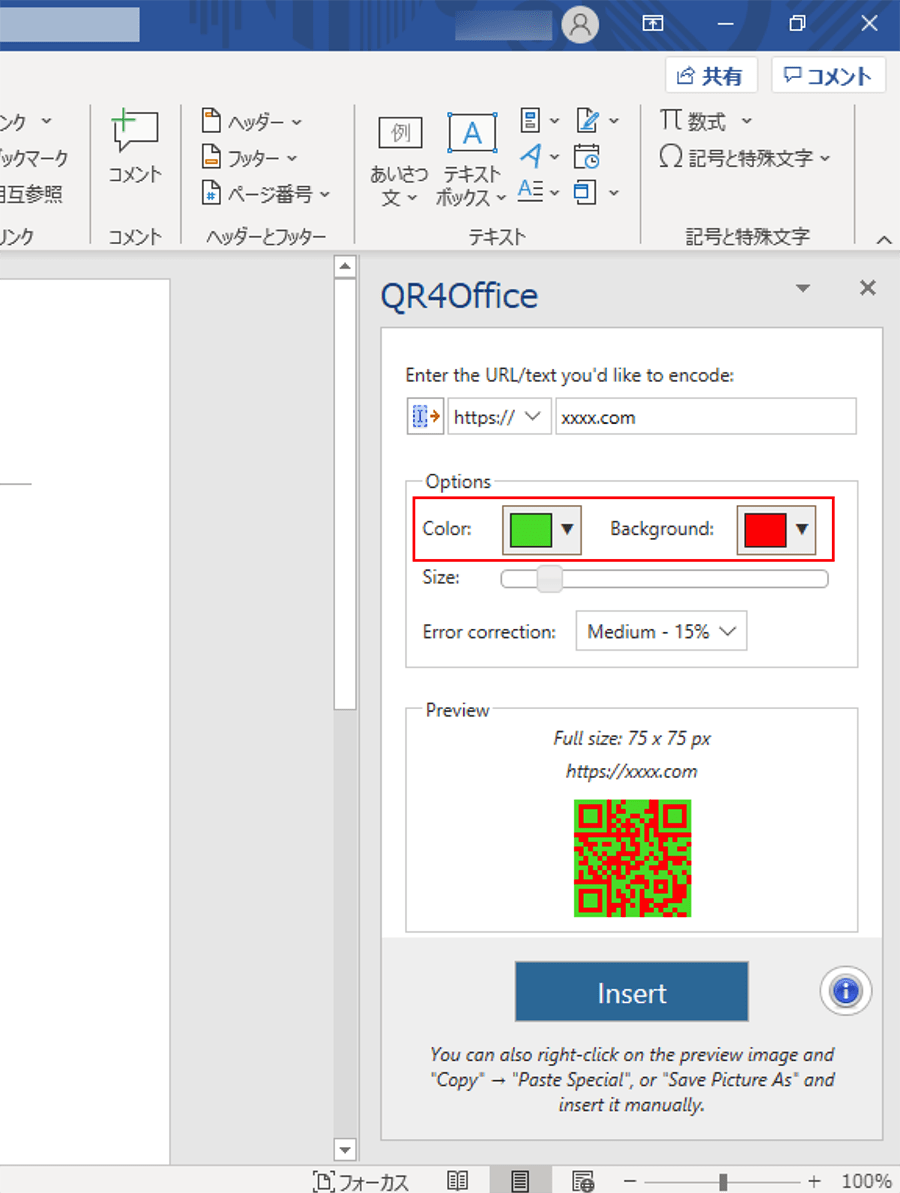900x1193 pixels.
Task: Switch to Print Layout view icon
Action: [520, 1180]
